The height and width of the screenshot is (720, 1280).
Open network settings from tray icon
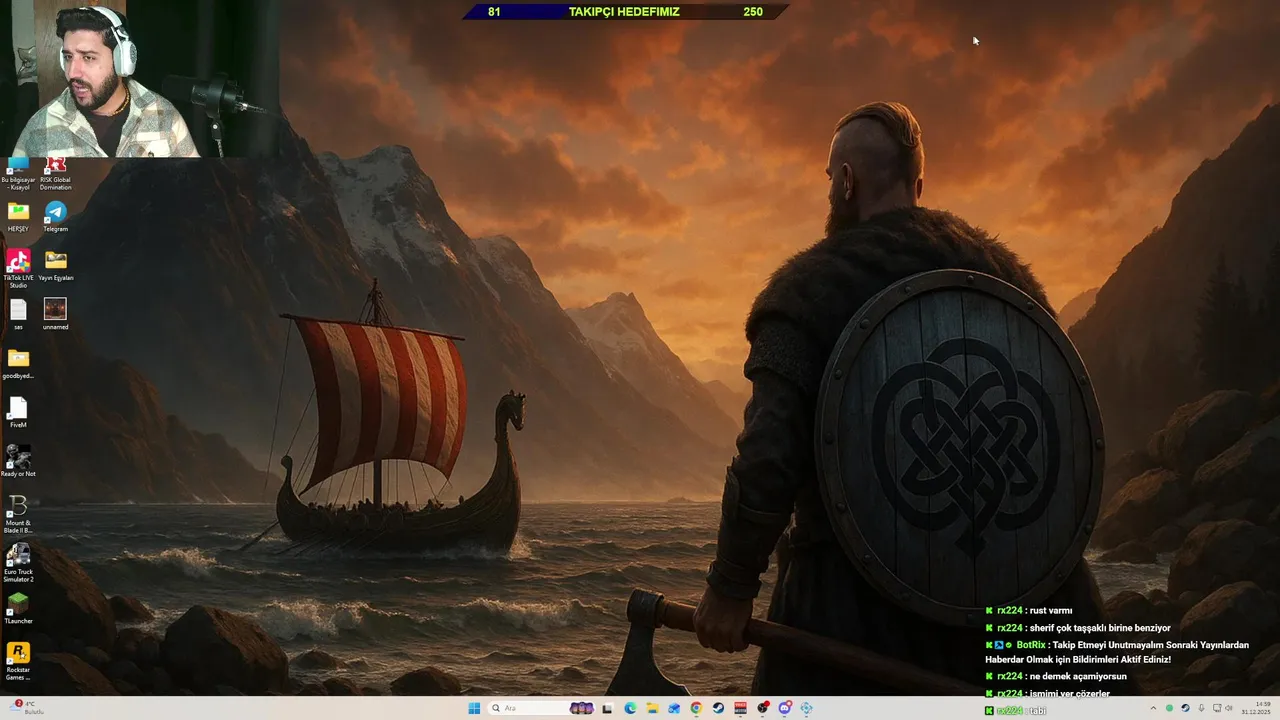click(x=1217, y=708)
